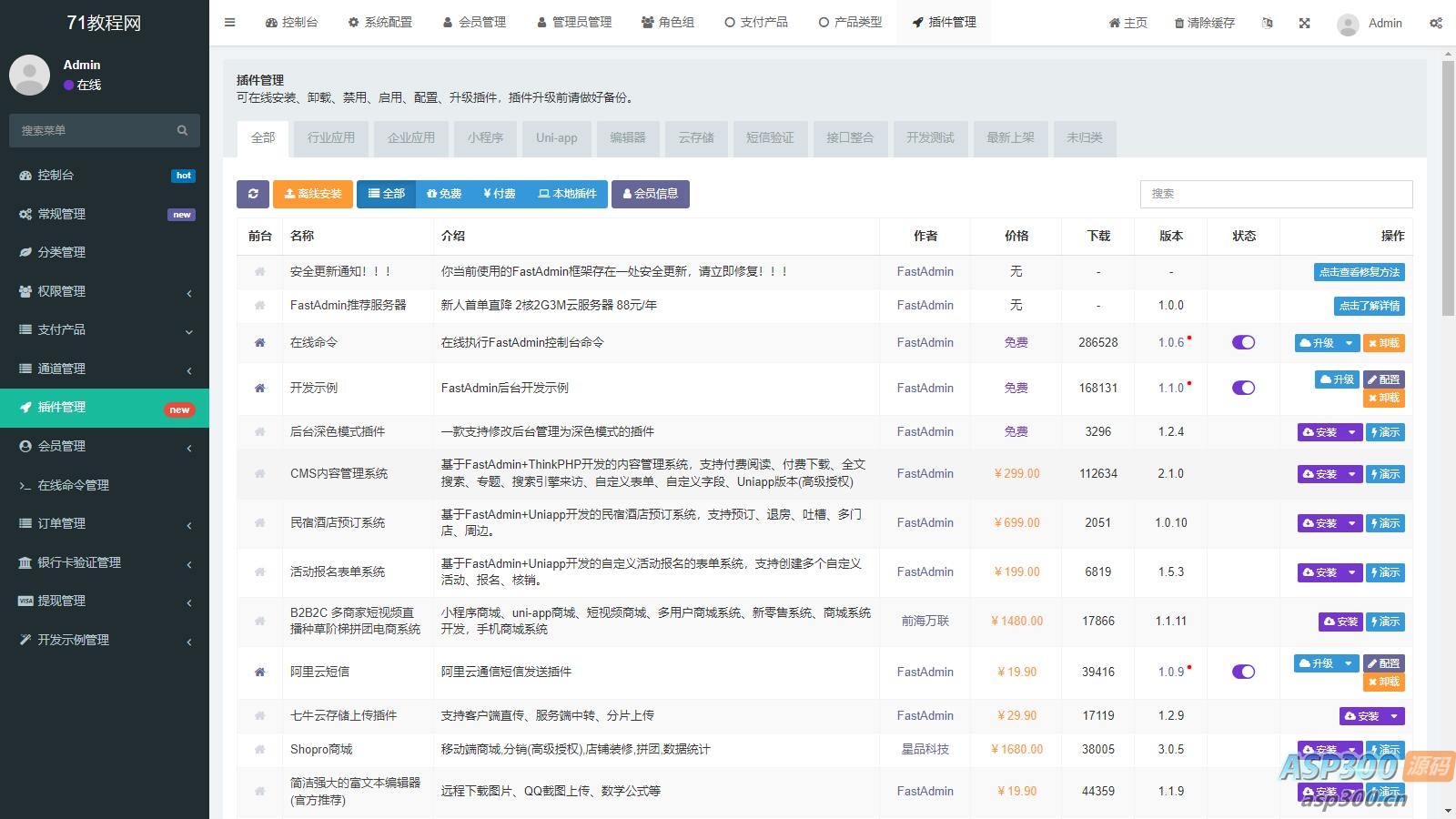1456x819 pixels.
Task: Open the upgrade dropdown arrow for 在线命令
Action: tap(1350, 343)
